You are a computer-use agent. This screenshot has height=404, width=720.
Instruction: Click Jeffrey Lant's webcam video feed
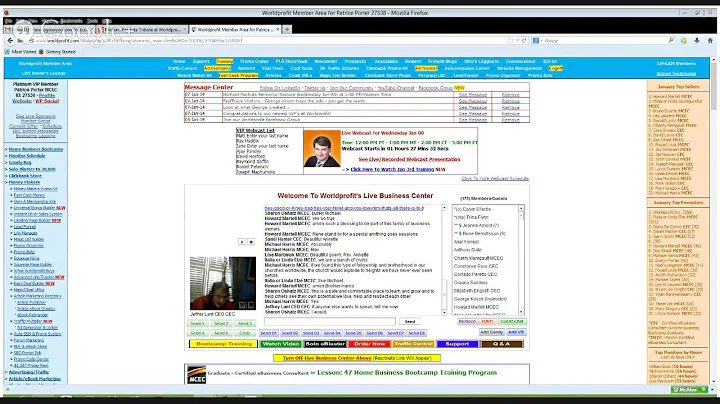coord(223,283)
